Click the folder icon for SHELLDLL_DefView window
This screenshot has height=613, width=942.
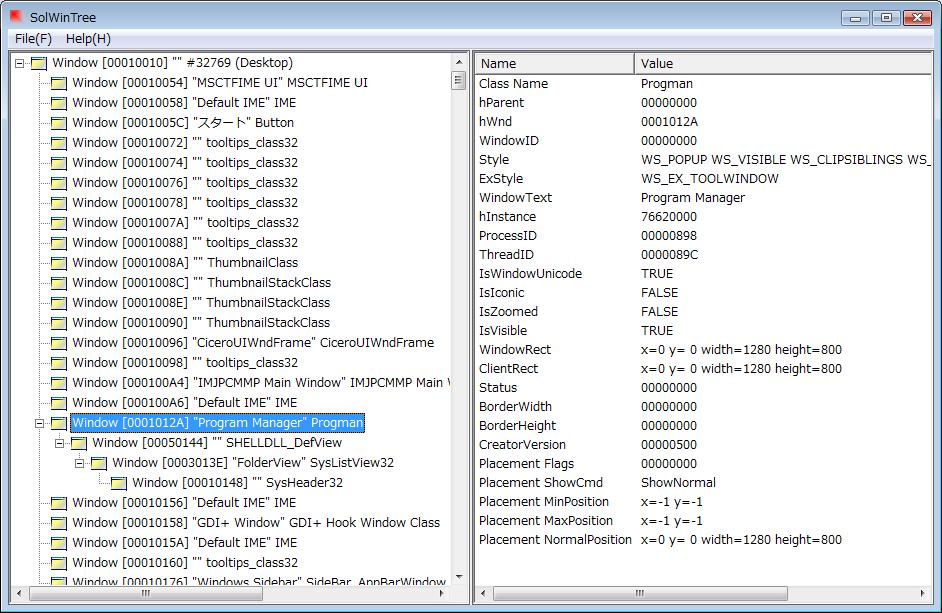[x=79, y=443]
